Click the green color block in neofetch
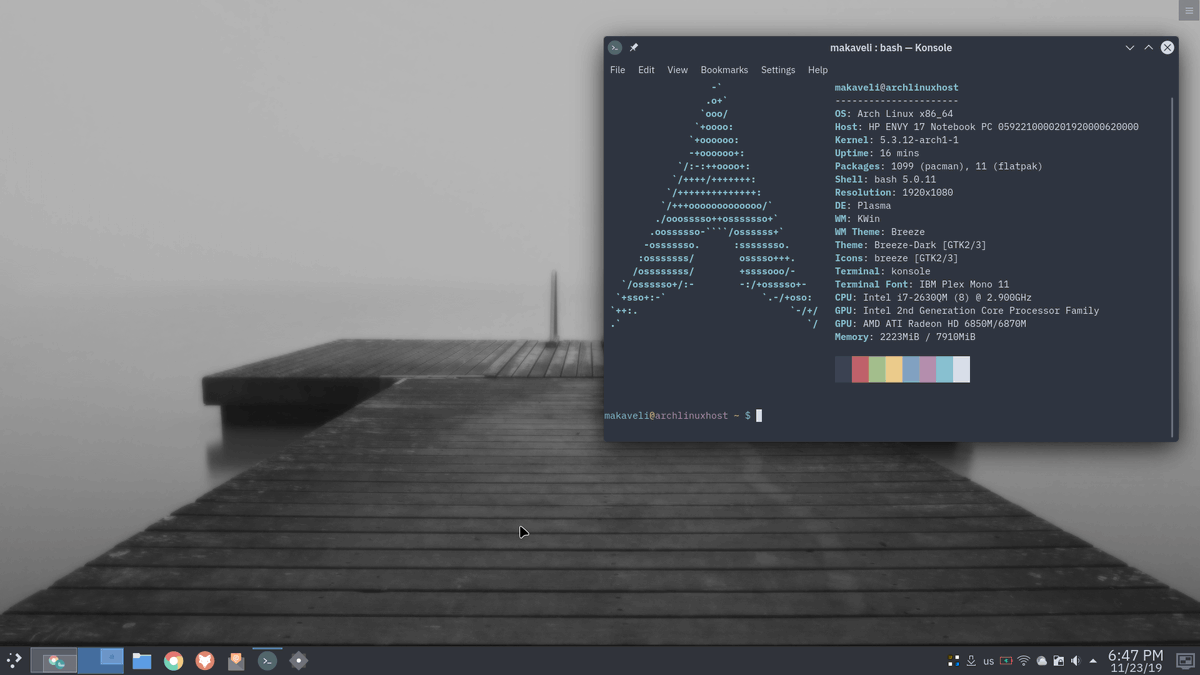The height and width of the screenshot is (675, 1200). (877, 369)
